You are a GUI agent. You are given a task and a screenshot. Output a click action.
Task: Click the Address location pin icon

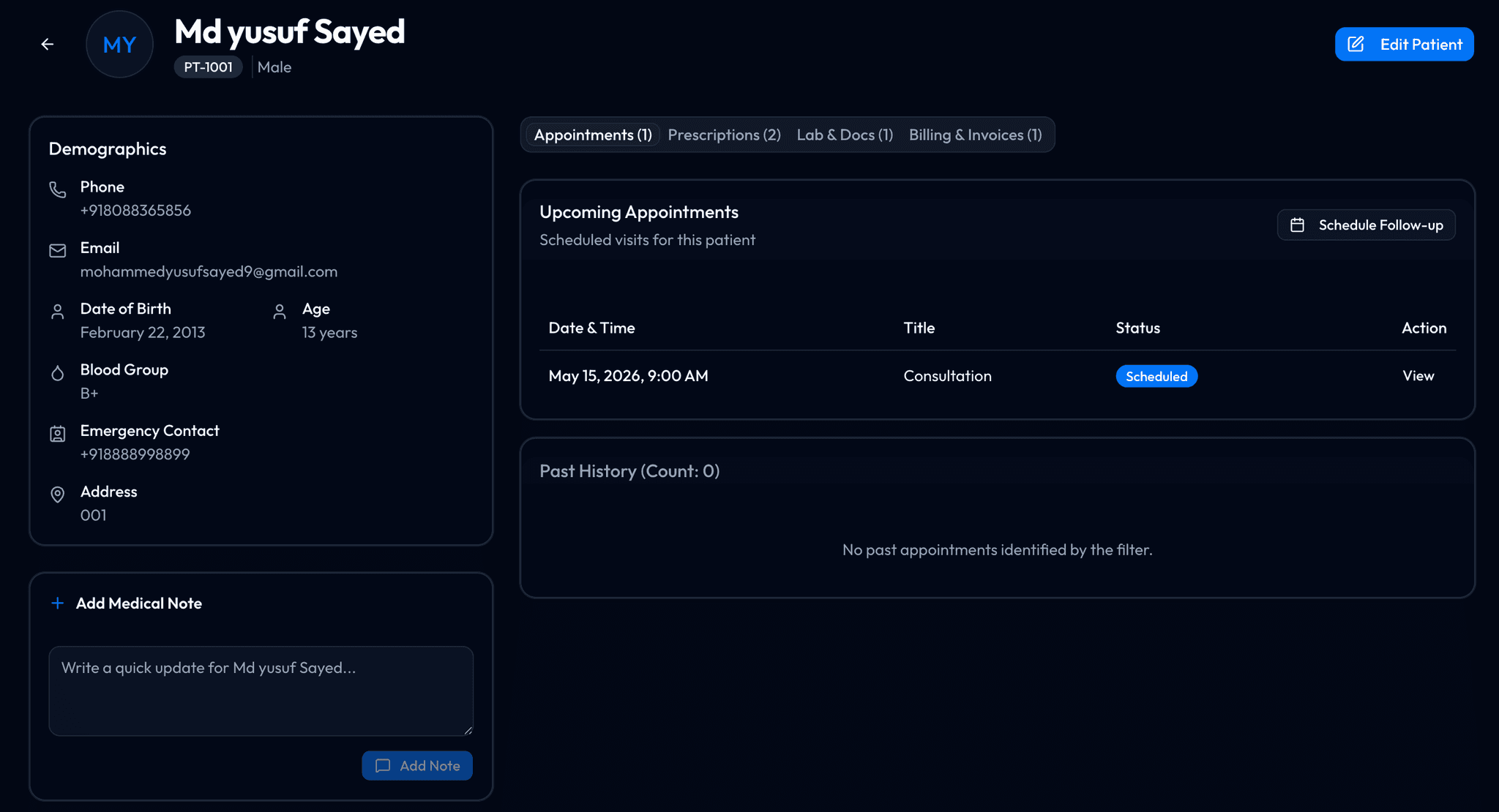58,495
